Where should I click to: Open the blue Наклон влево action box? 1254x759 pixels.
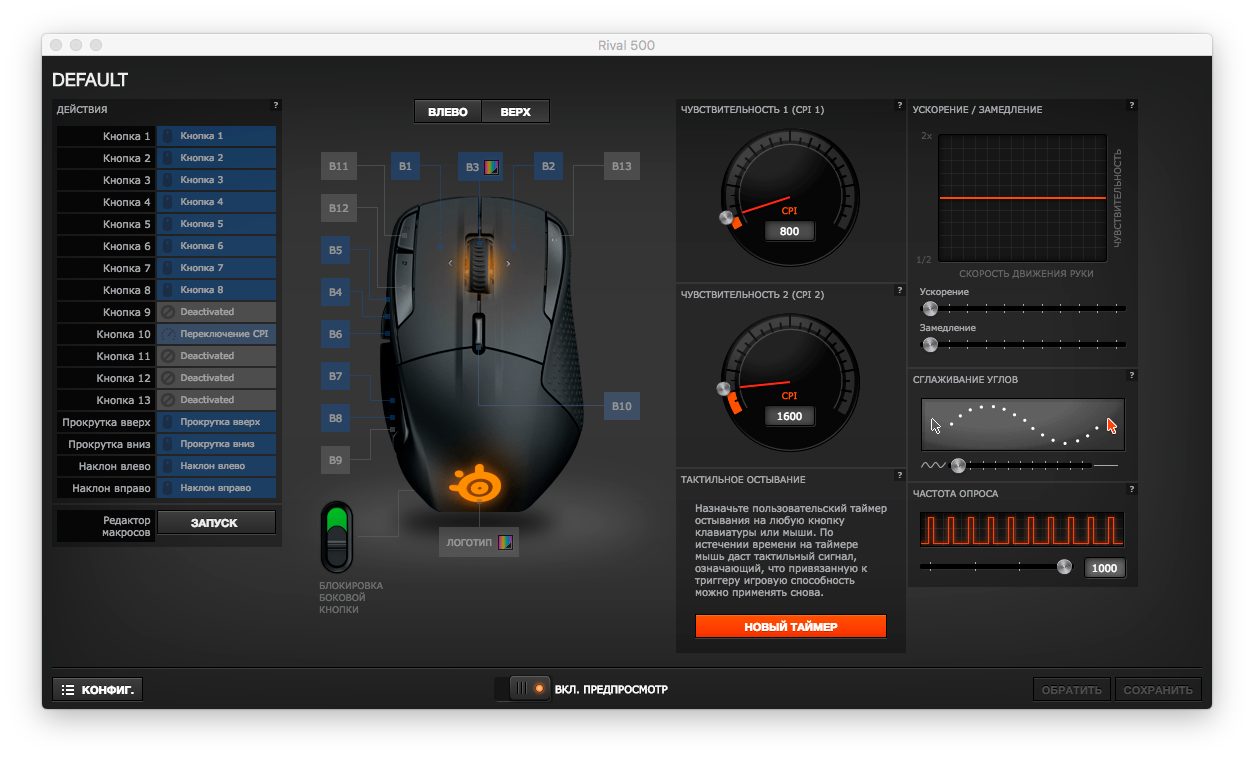[x=216, y=466]
